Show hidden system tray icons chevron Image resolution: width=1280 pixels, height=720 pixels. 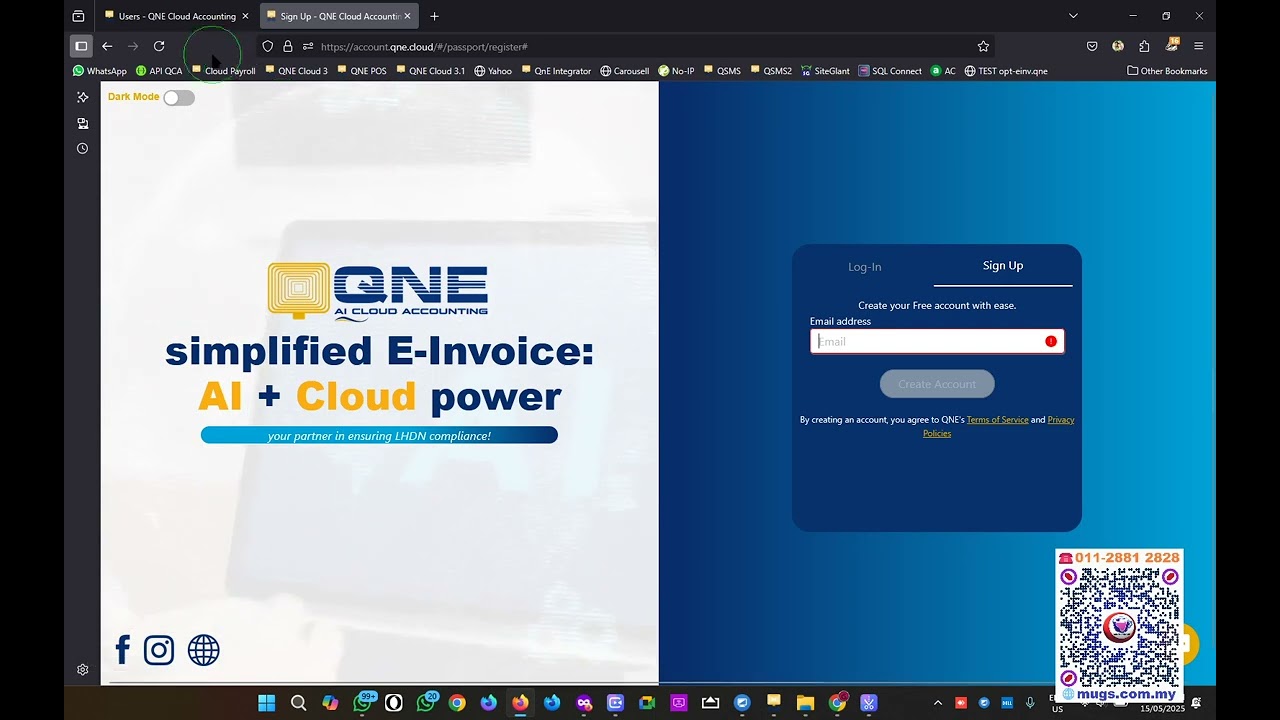pyautogui.click(x=938, y=703)
